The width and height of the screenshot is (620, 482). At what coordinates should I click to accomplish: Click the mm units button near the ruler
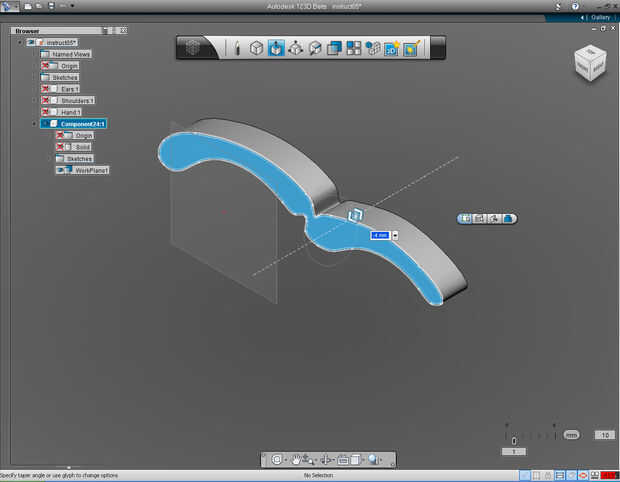pos(571,435)
